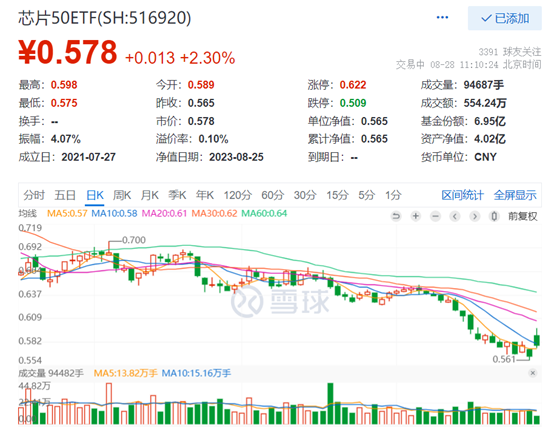Click the MA5:0.57 indicator label
The height and width of the screenshot is (427, 554).
67,213
